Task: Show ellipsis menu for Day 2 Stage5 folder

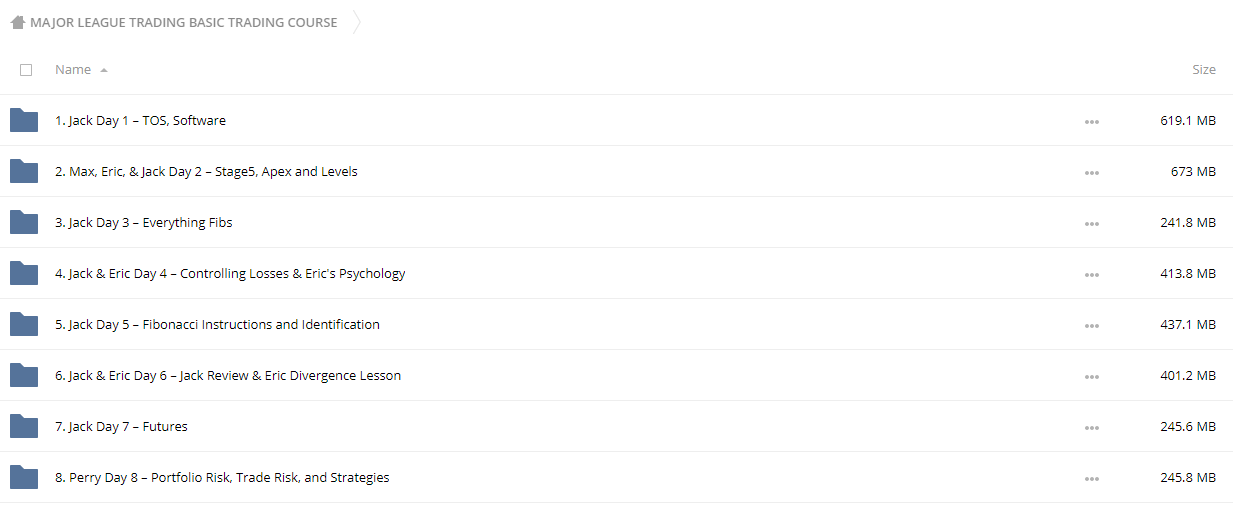Action: [x=1091, y=173]
